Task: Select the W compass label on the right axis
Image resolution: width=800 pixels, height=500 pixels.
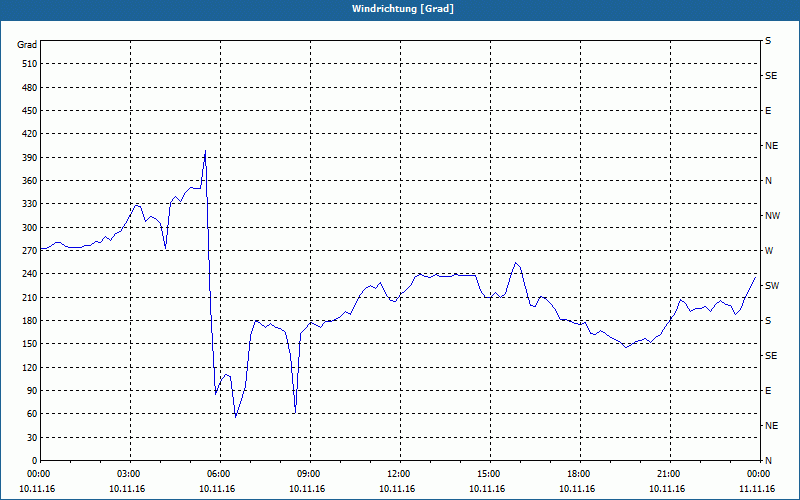Action: (x=768, y=251)
